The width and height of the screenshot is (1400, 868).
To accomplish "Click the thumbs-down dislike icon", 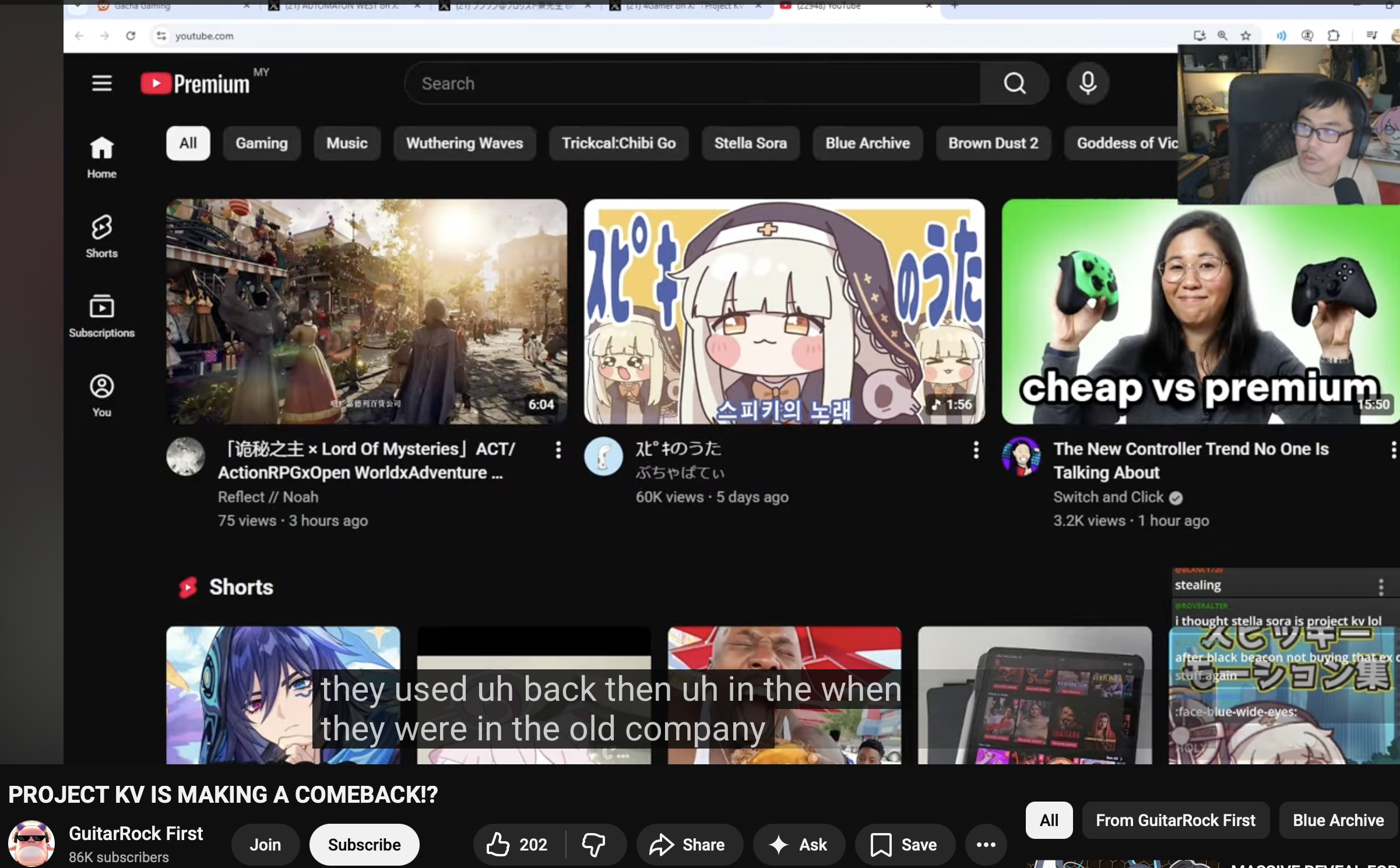I will [x=594, y=844].
